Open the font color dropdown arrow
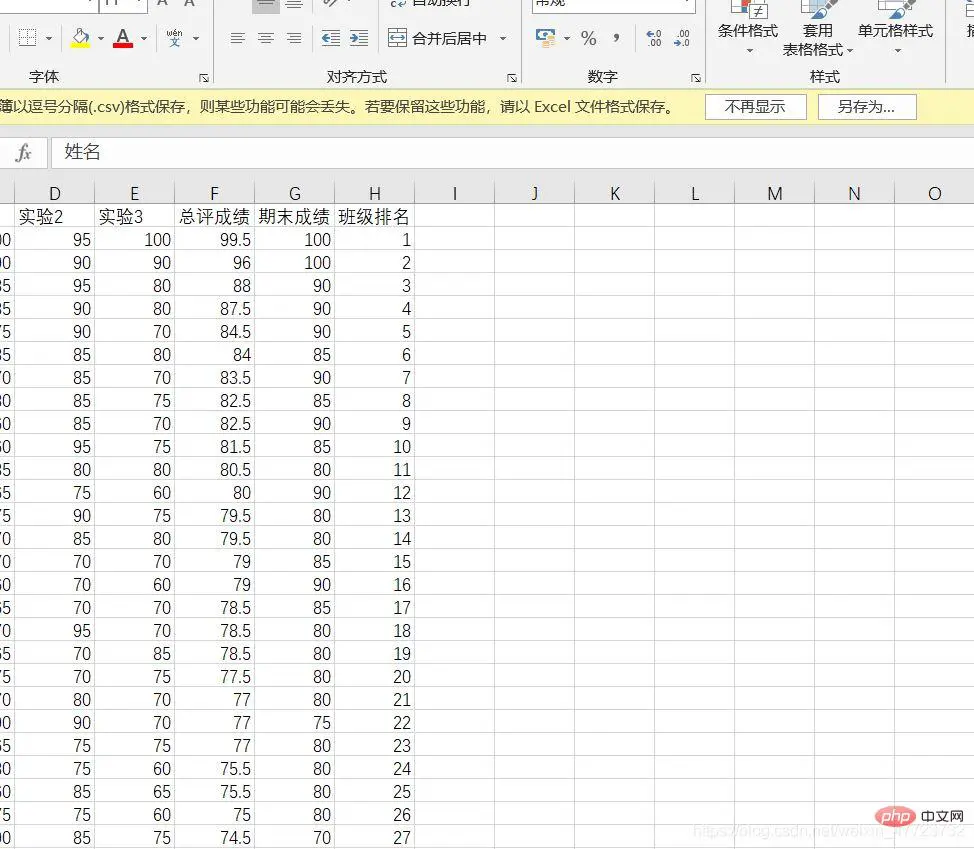 pos(144,39)
